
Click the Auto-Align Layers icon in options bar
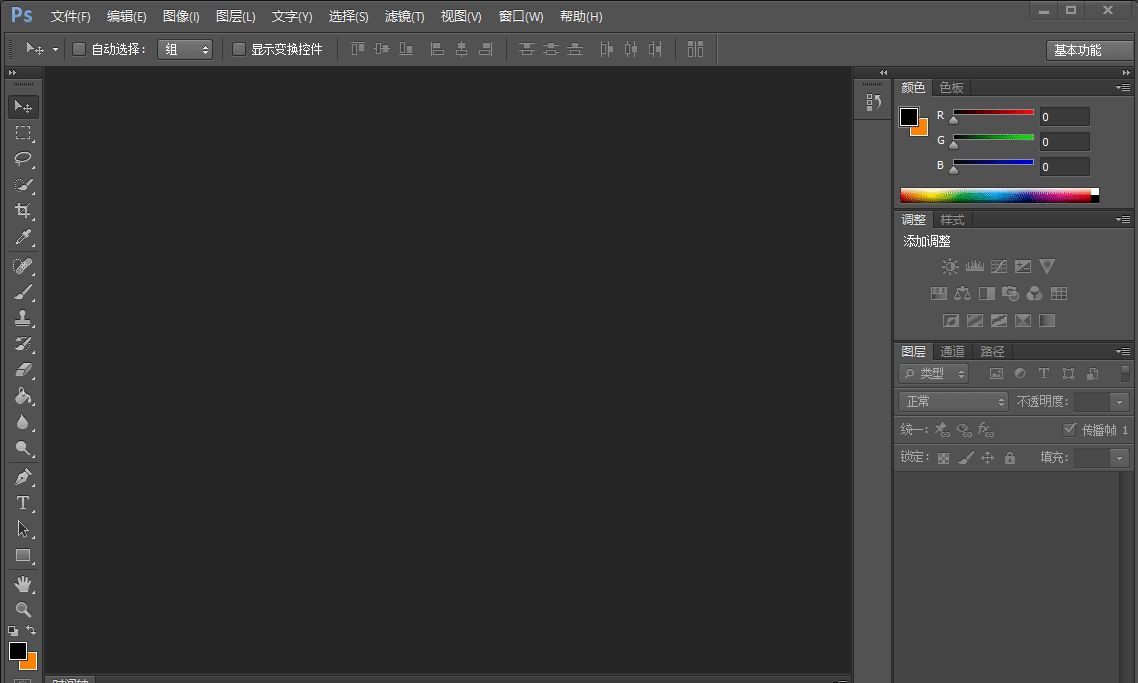click(x=695, y=49)
